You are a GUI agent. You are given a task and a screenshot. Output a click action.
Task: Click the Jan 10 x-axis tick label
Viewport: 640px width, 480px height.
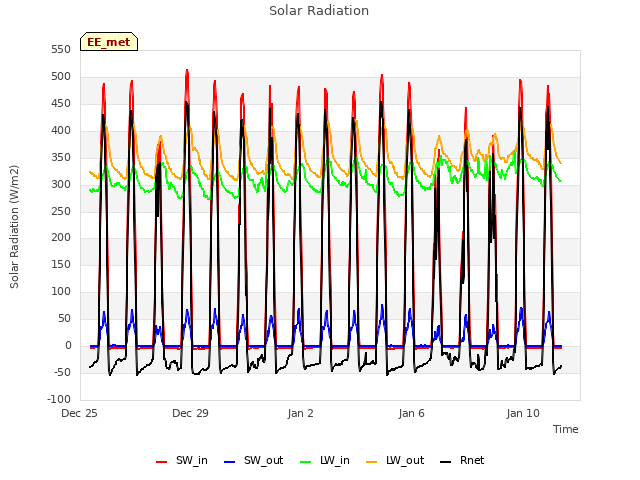tap(523, 413)
